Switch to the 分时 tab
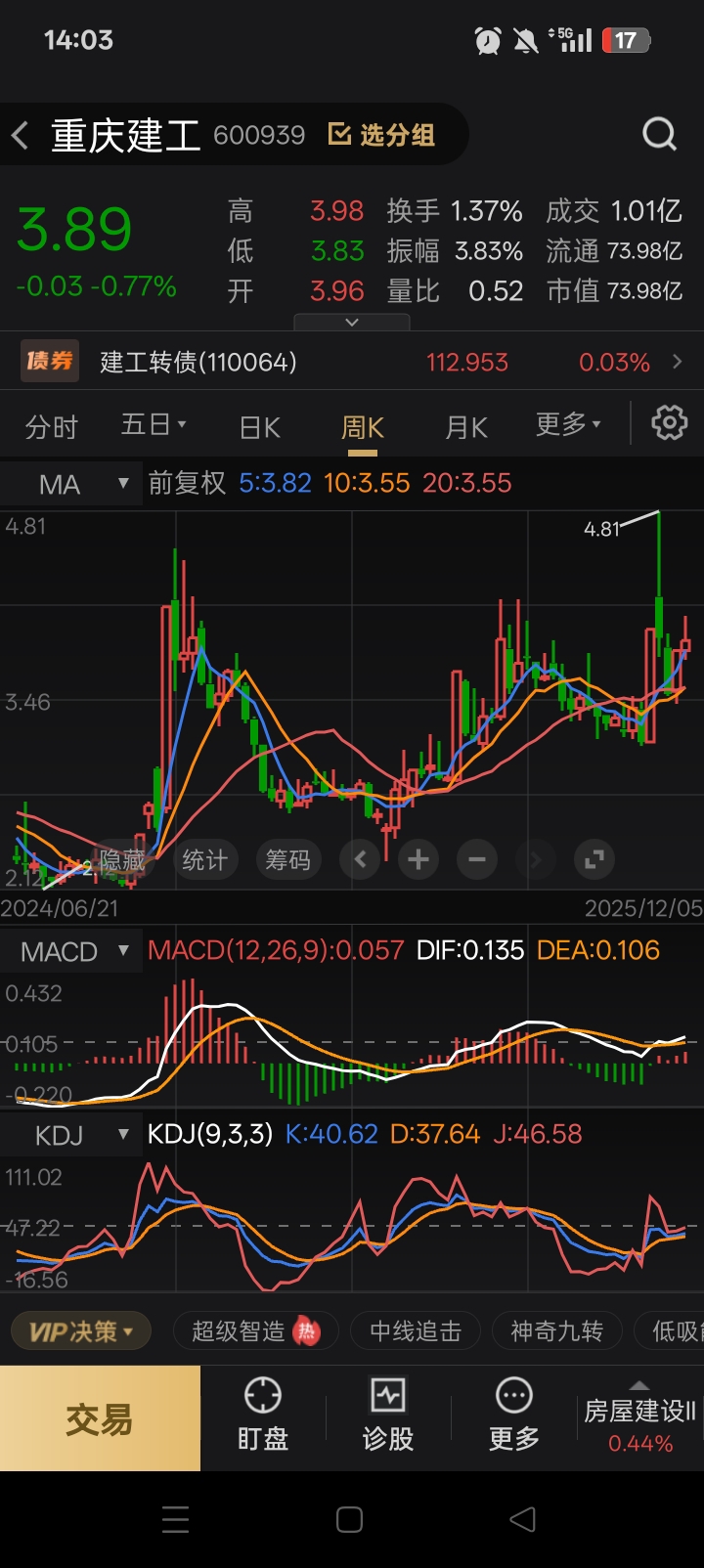The image size is (704, 1568). (52, 427)
